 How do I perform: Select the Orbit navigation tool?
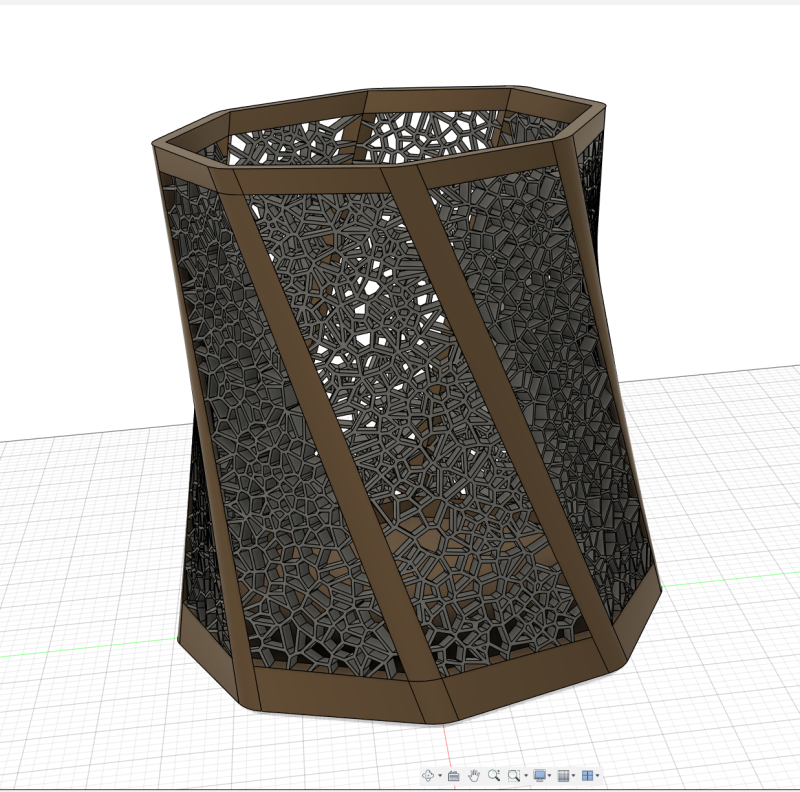[x=428, y=776]
